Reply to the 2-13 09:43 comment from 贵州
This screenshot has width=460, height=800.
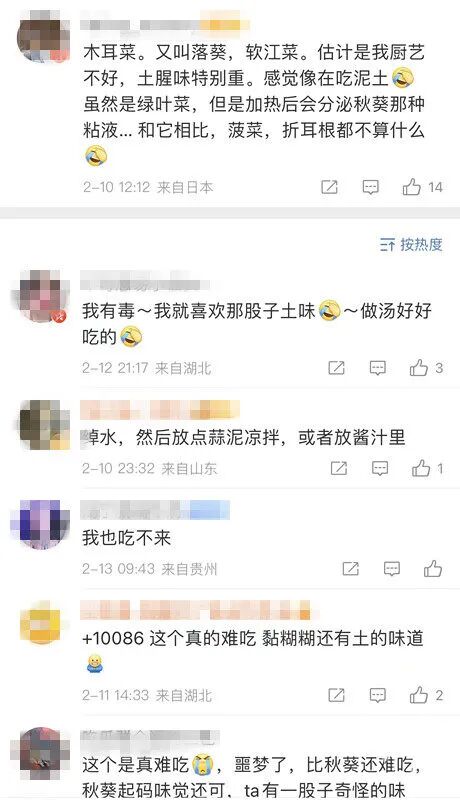[392, 568]
